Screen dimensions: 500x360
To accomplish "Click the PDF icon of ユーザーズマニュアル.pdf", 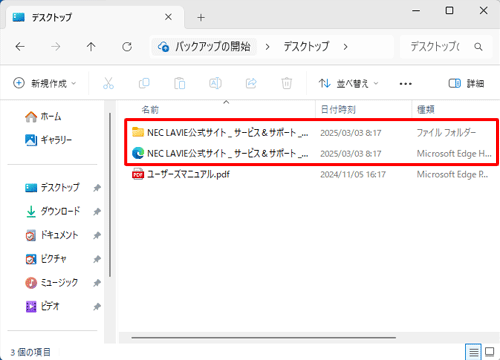I will pos(138,174).
